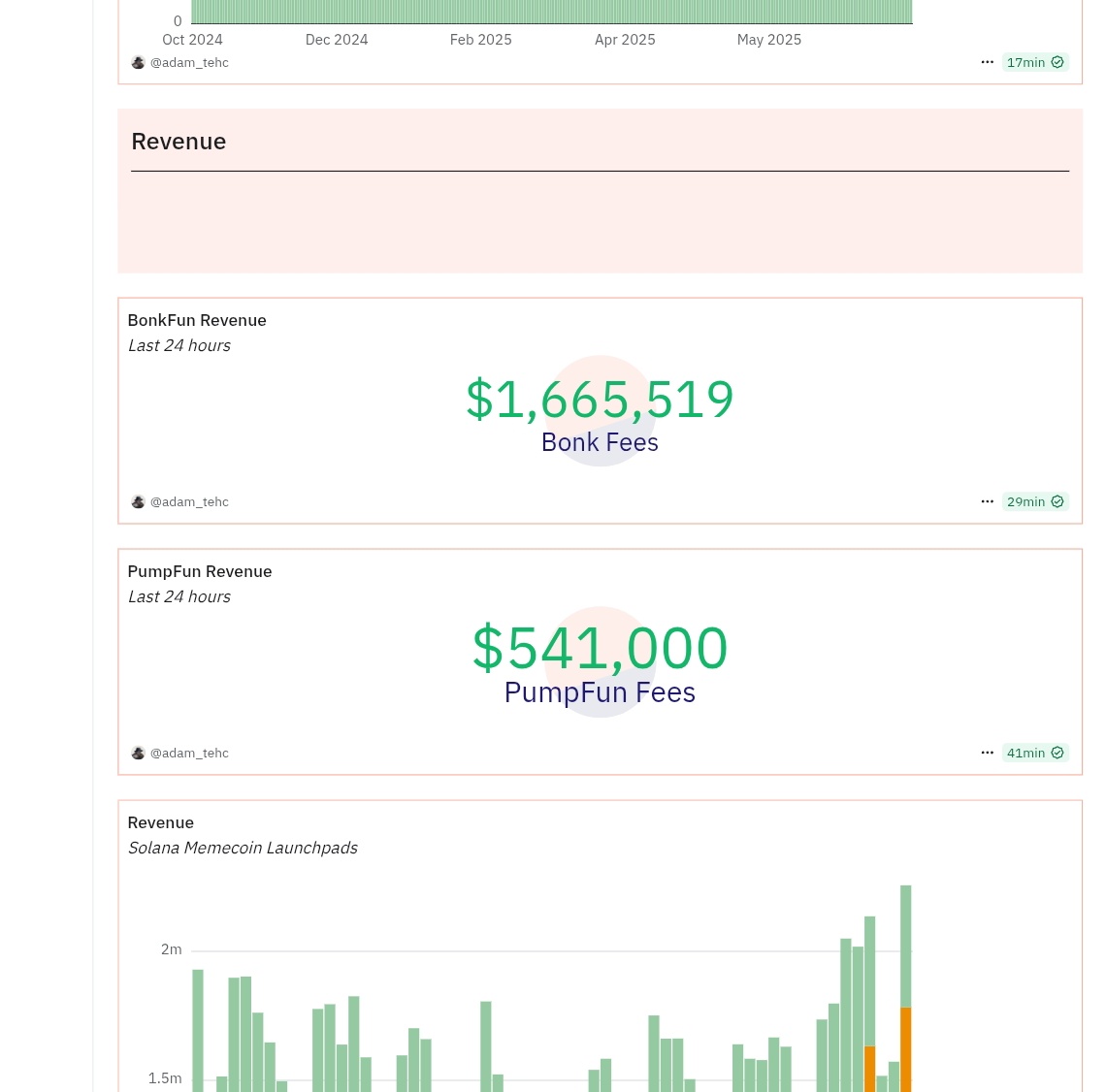This screenshot has width=1106, height=1092.
Task: Click author avatar on BonkFun Revenue card
Action: (x=138, y=501)
